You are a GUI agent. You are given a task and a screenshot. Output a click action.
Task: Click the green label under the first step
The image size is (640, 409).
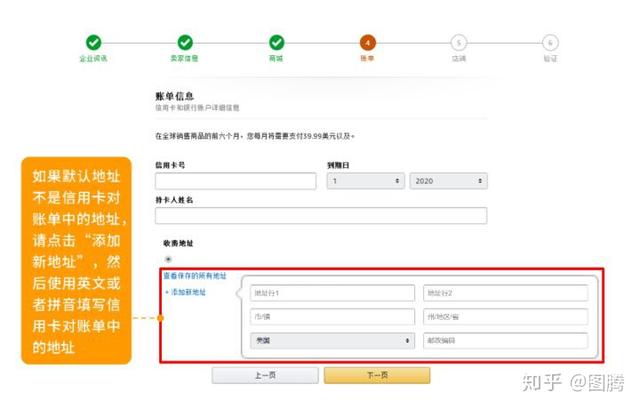coord(93,58)
